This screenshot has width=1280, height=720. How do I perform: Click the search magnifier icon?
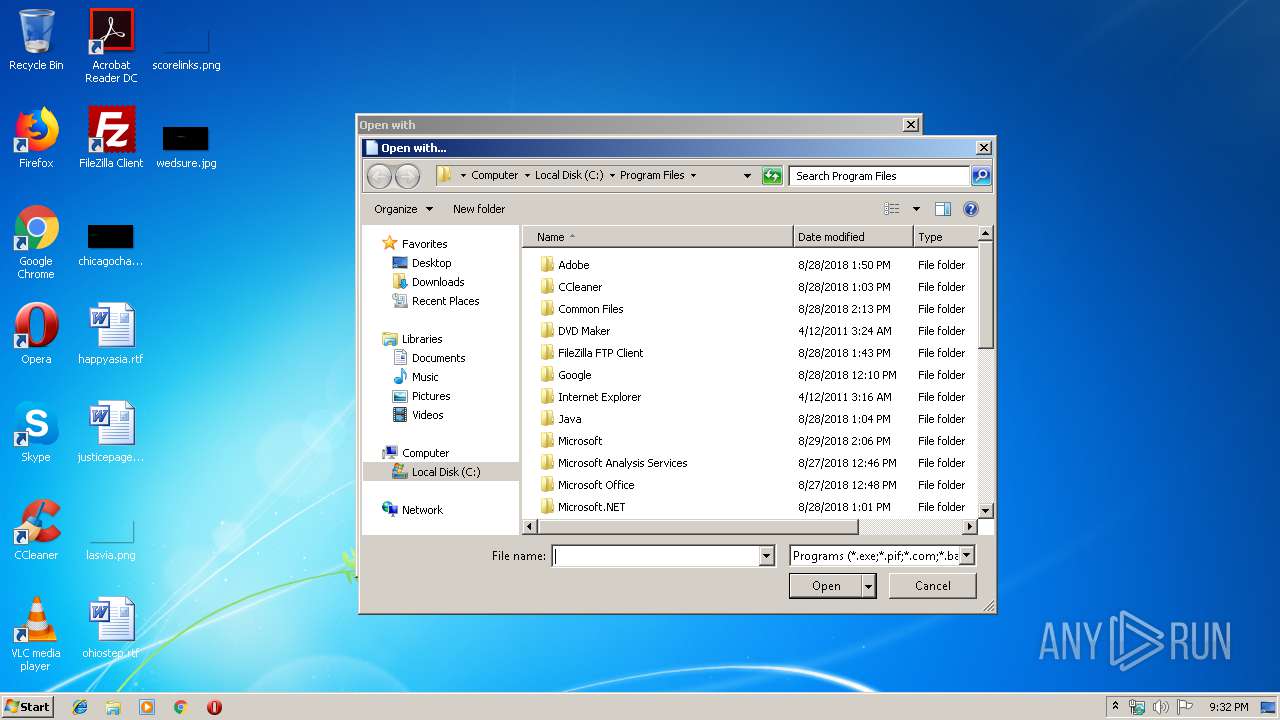981,176
